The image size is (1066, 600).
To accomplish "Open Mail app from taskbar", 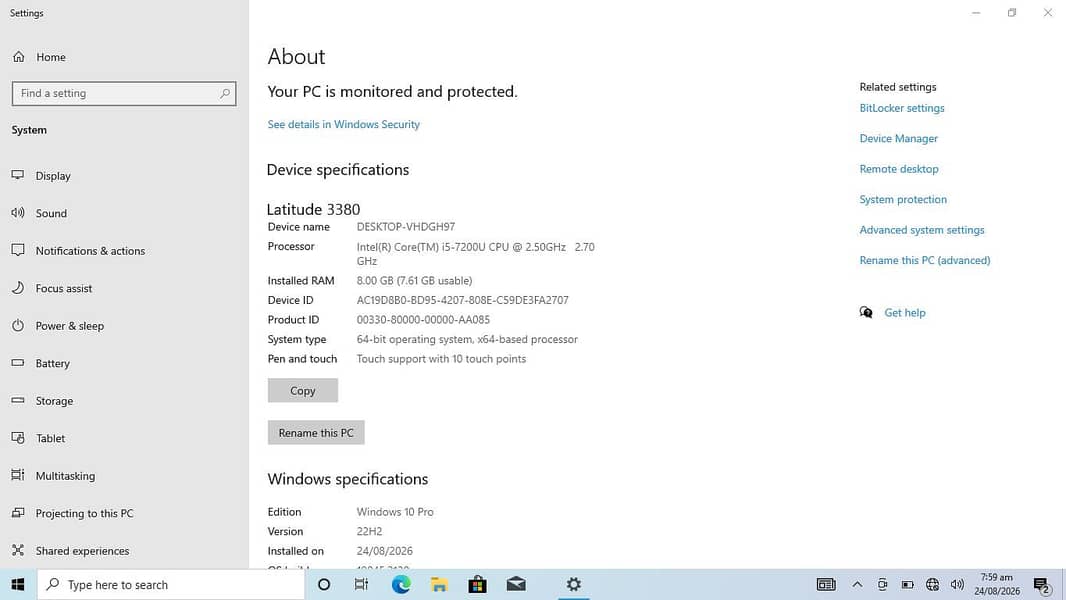I will point(516,584).
